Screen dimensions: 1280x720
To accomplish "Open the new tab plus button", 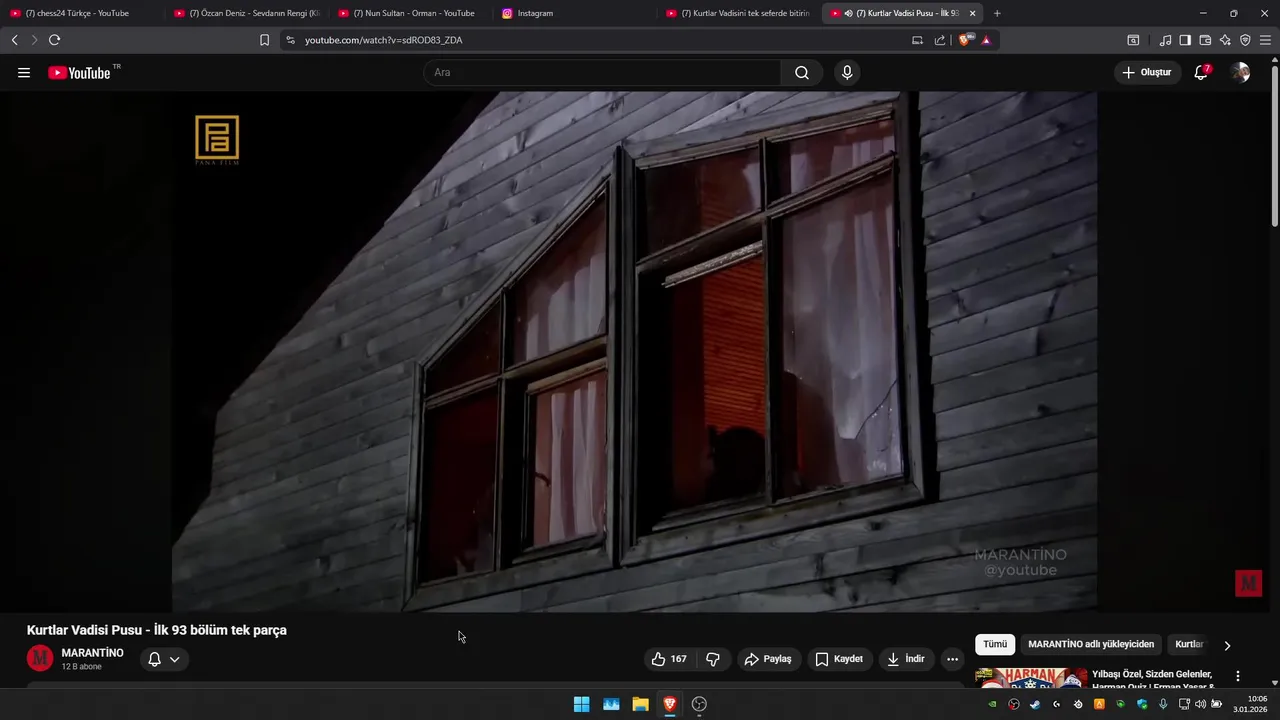I will click(x=997, y=13).
